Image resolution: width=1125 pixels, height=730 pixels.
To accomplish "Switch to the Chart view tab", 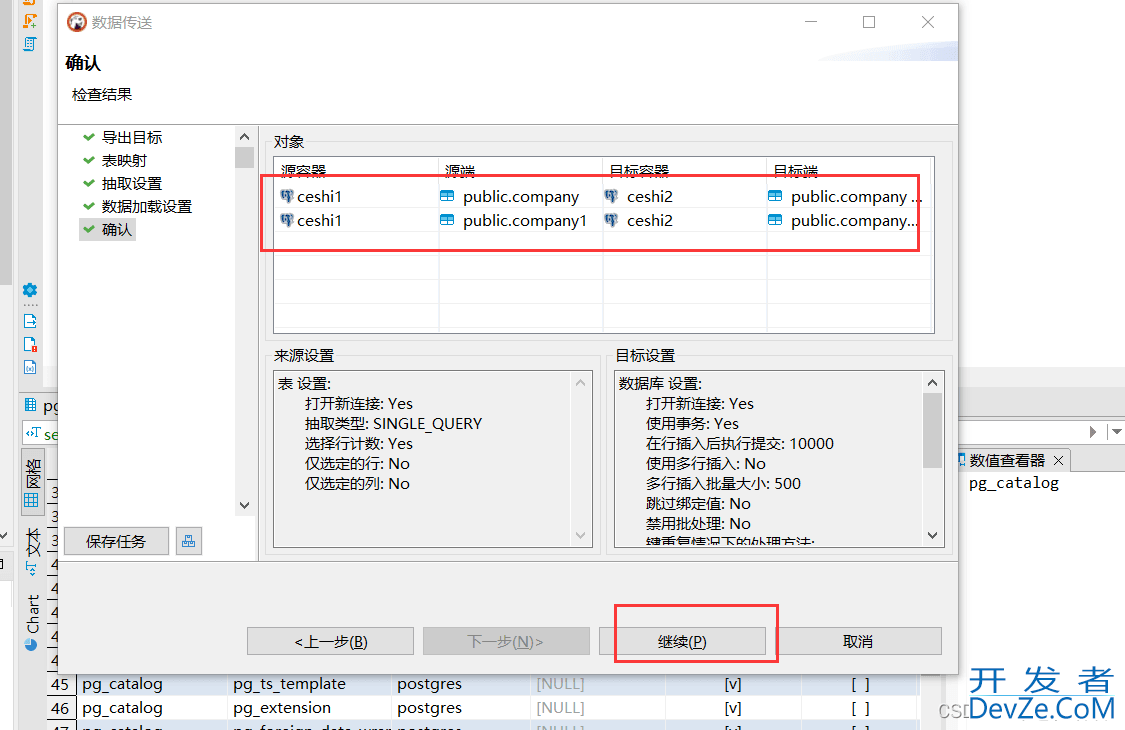I will click(x=32, y=622).
